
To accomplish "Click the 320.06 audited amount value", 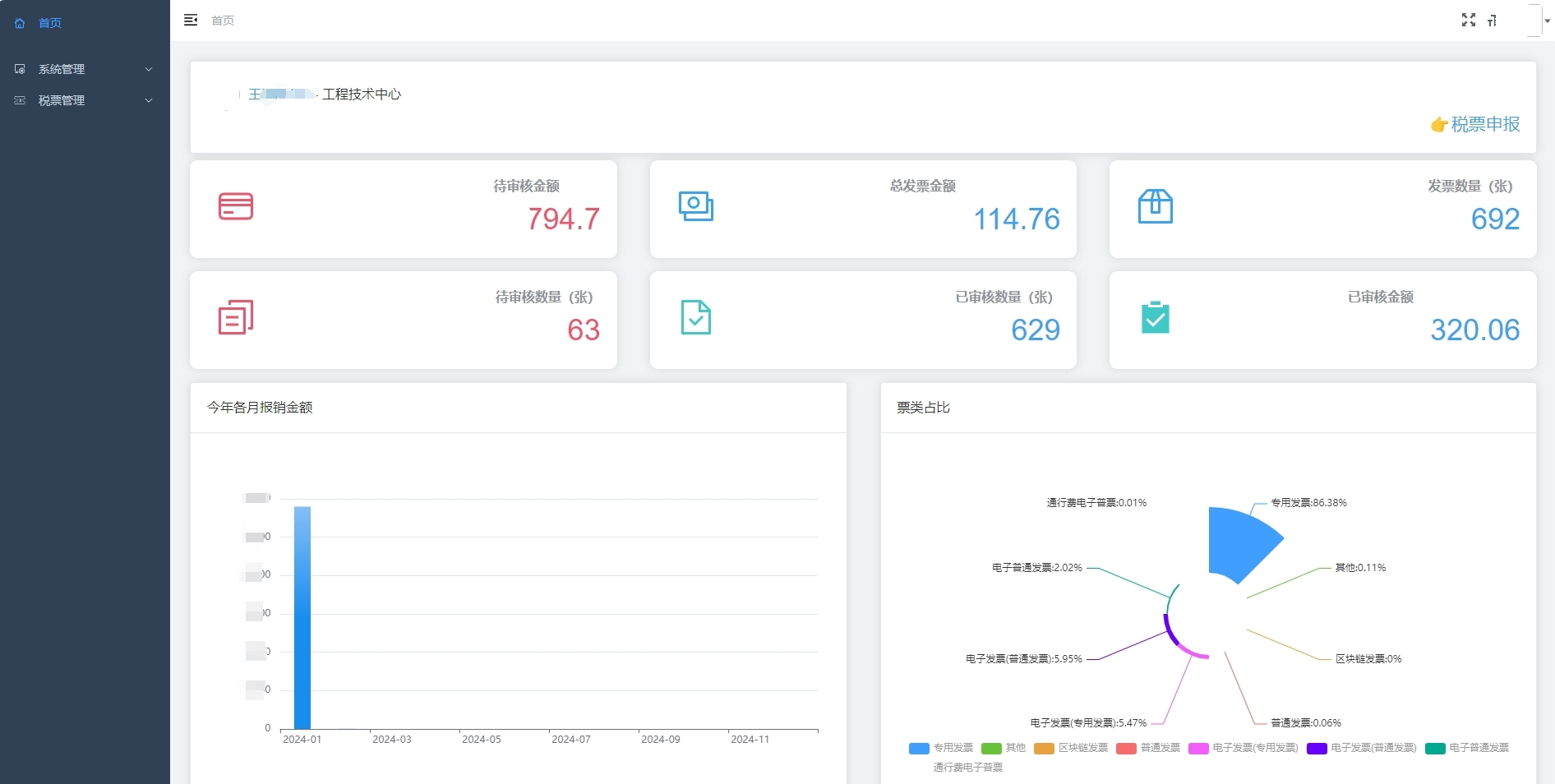I will tap(1475, 330).
